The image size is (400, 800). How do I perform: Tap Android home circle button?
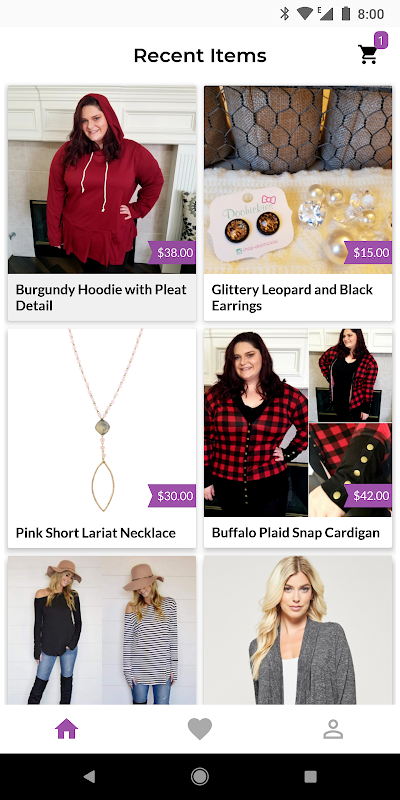199,777
